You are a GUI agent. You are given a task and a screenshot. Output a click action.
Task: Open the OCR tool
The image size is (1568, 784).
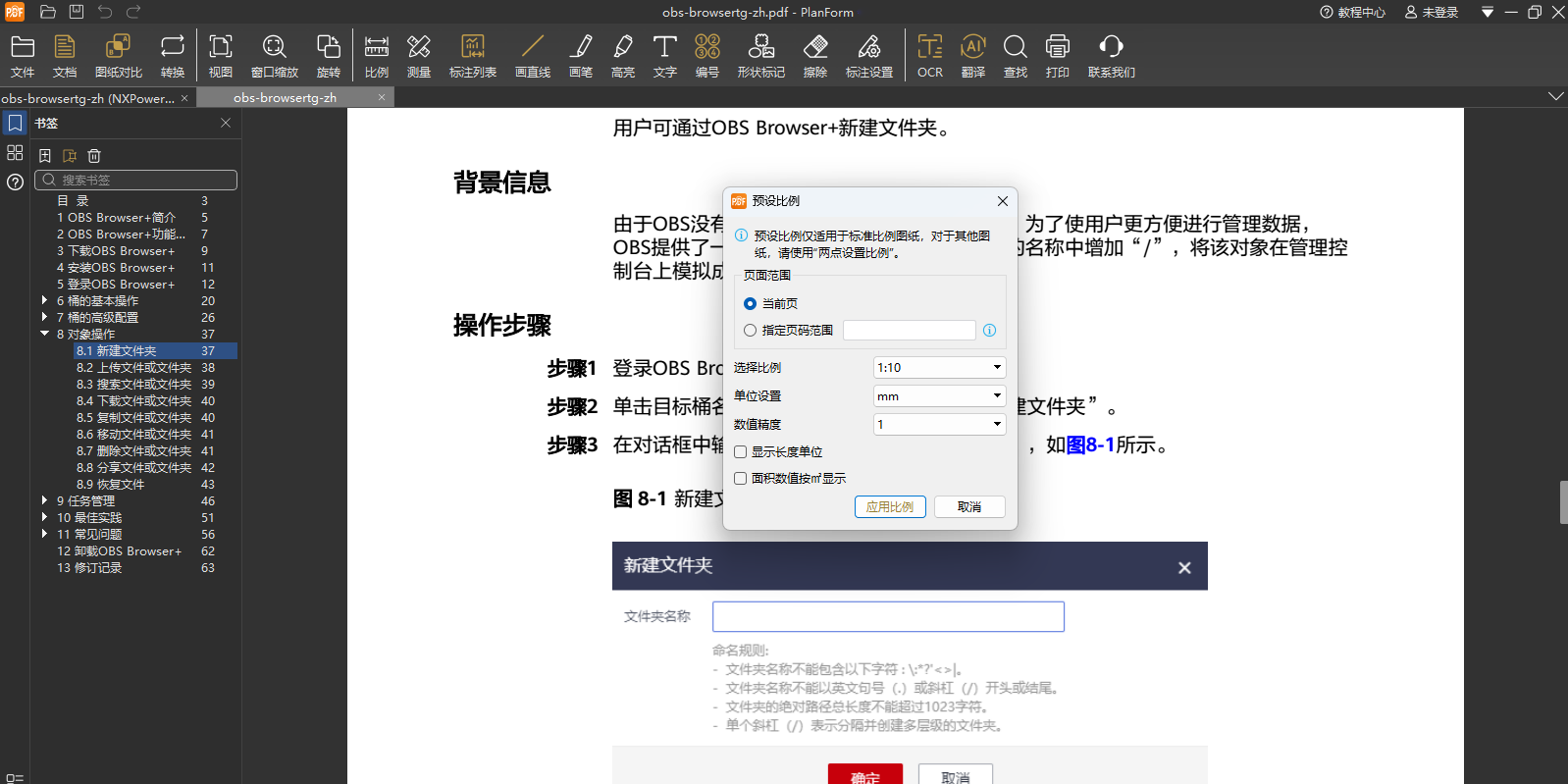click(929, 56)
